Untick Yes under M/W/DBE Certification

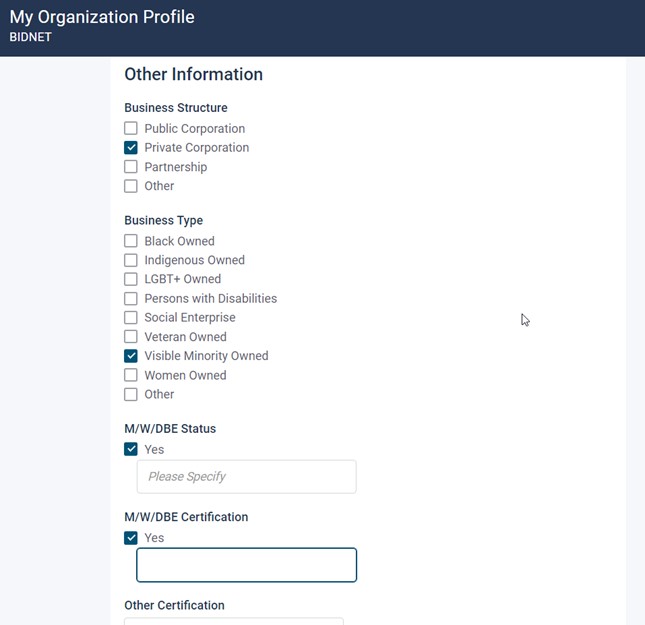131,538
